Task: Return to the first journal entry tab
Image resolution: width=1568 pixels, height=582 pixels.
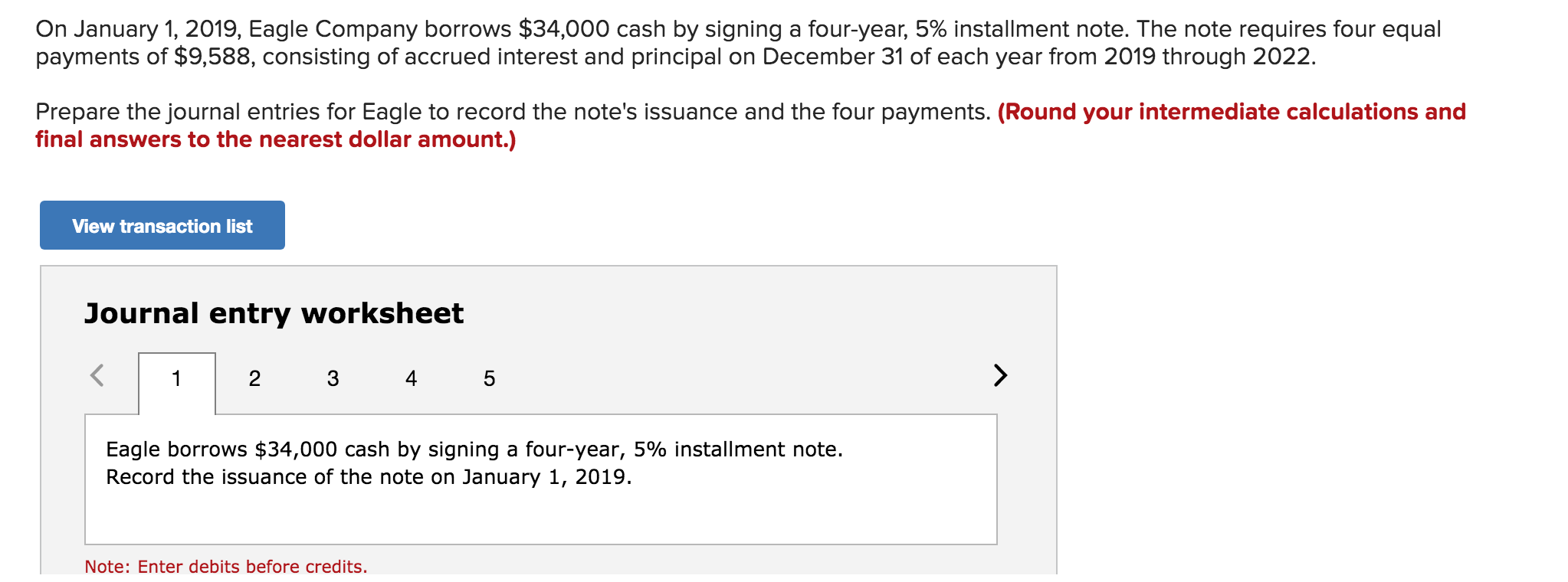Action: click(x=177, y=378)
